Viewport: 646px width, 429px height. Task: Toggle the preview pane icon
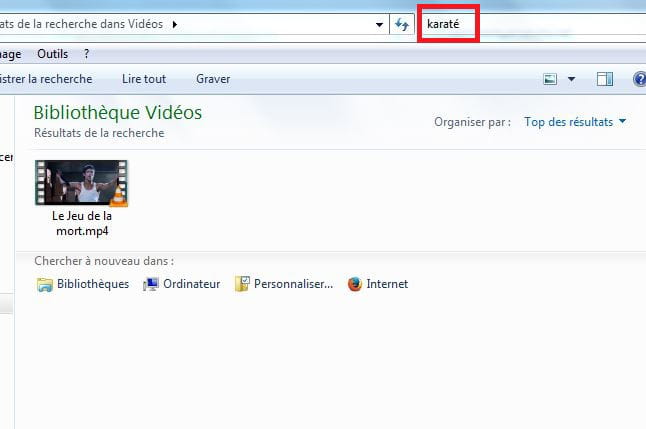(605, 79)
